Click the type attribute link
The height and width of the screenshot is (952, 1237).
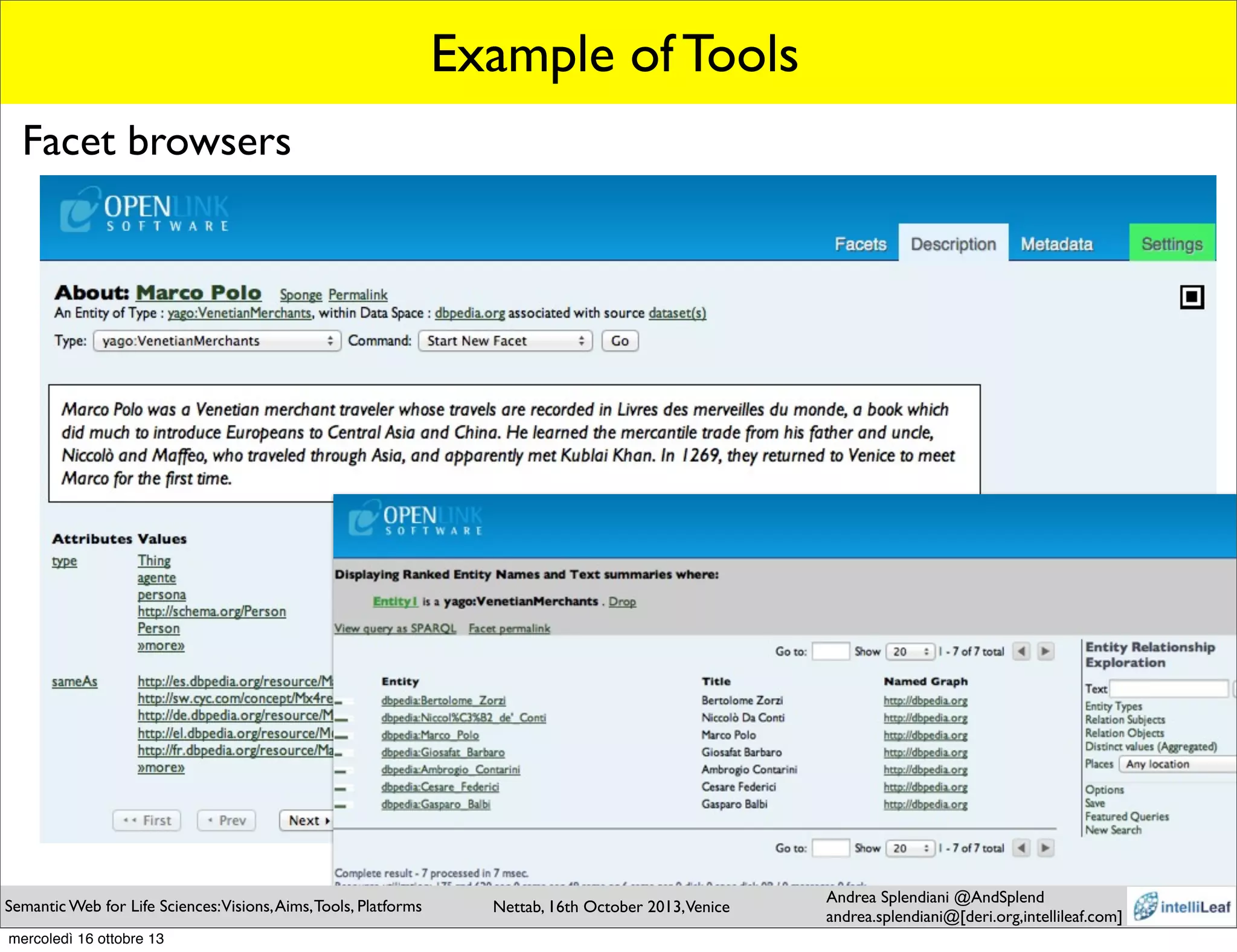pos(64,561)
